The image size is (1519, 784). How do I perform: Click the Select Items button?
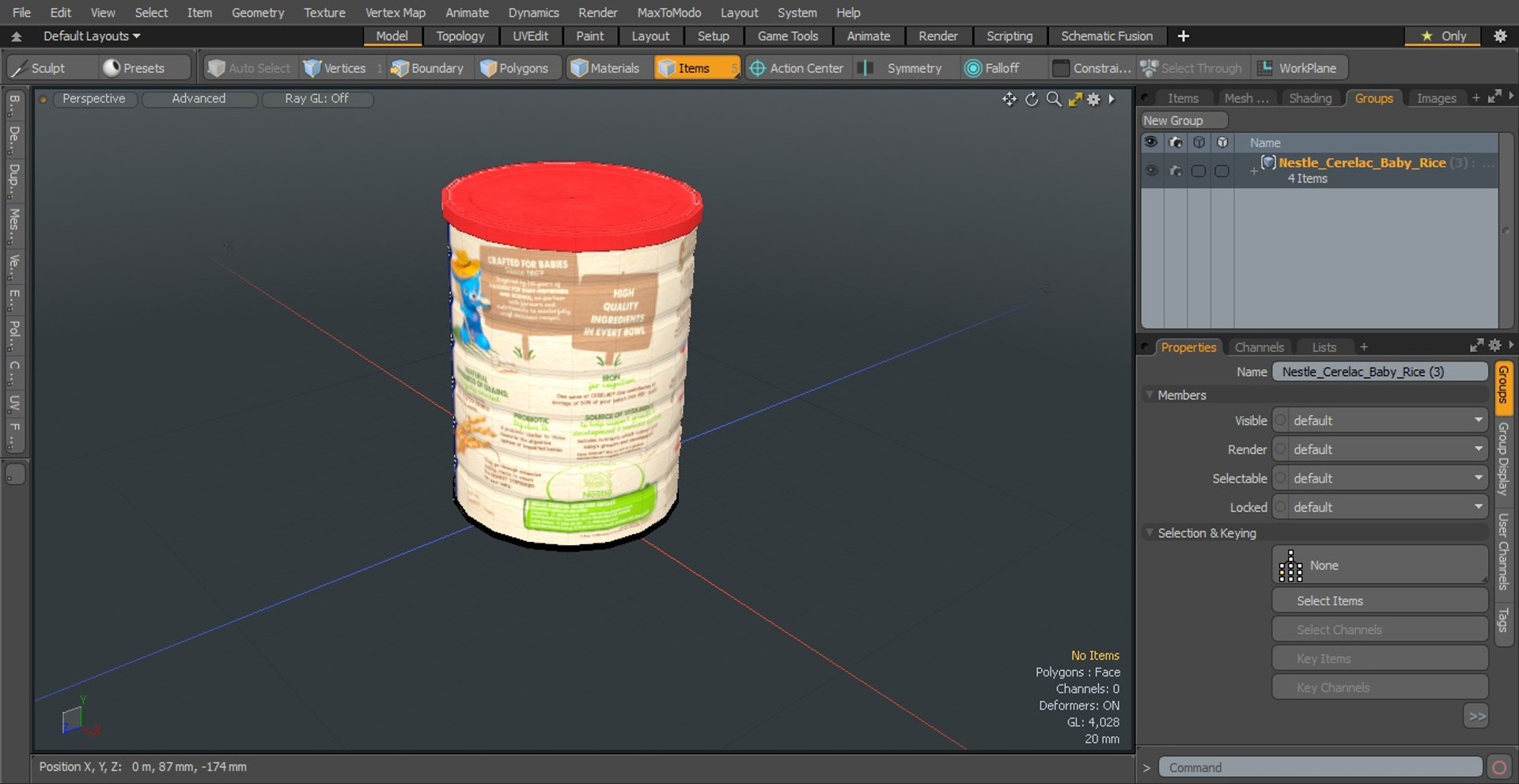(1380, 600)
